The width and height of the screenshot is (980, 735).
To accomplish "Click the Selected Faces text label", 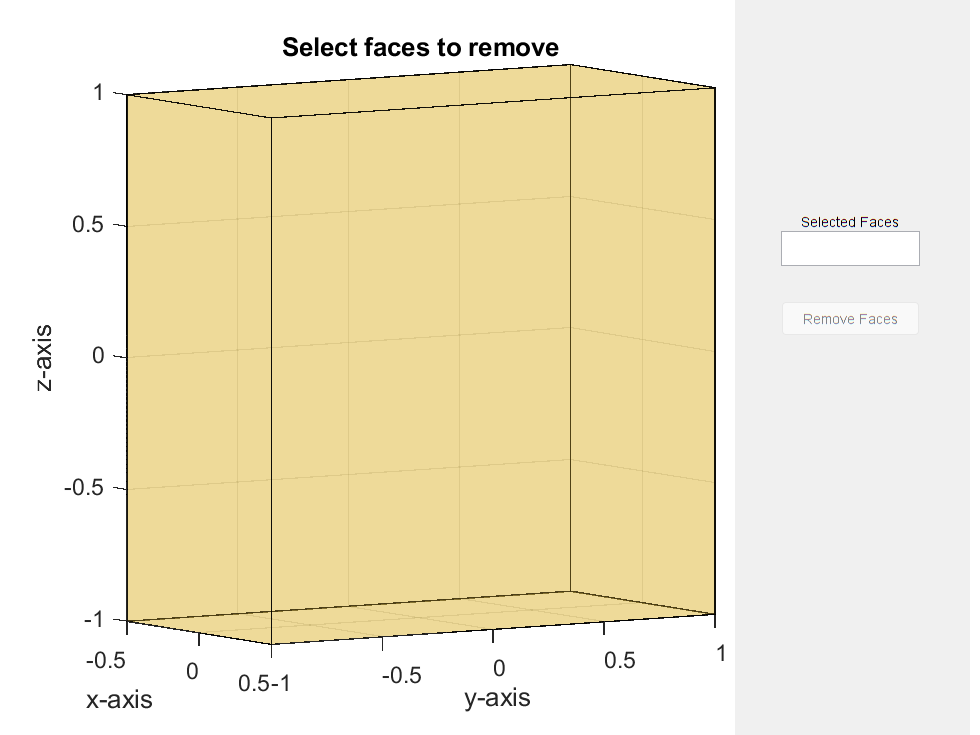I will (849, 222).
